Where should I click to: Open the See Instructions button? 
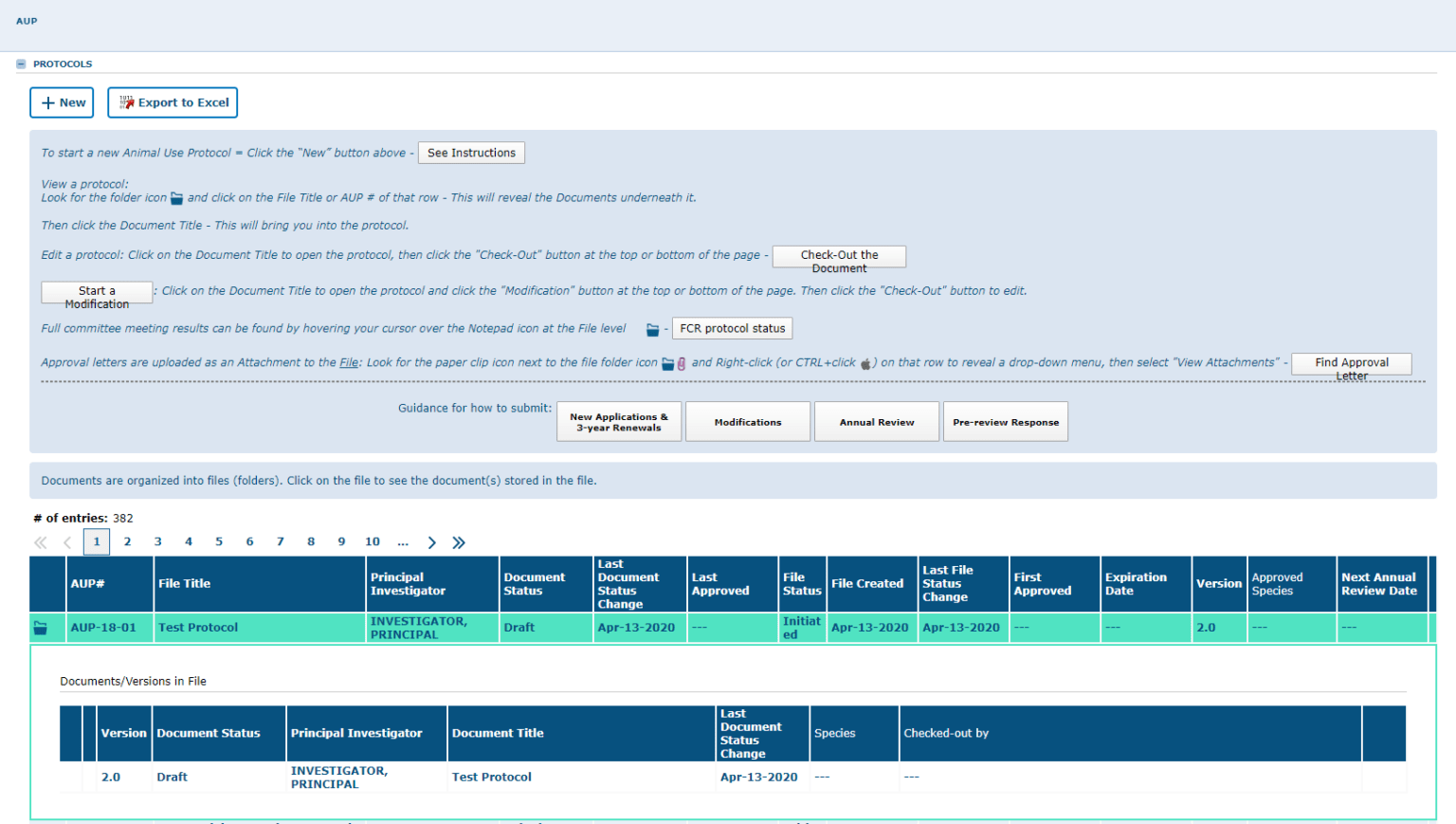pyautogui.click(x=471, y=153)
